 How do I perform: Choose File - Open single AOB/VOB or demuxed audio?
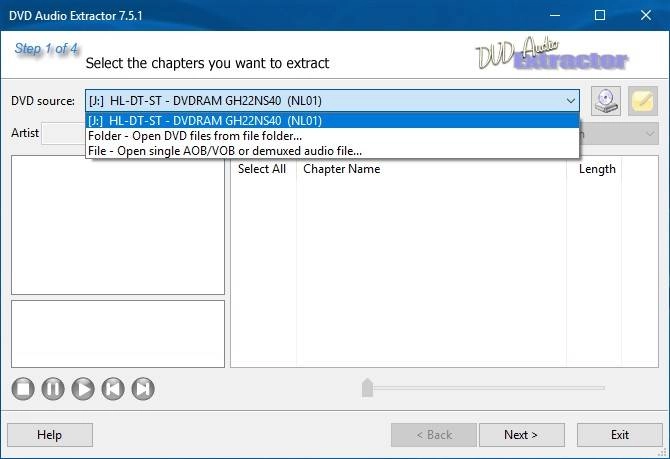[332, 151]
